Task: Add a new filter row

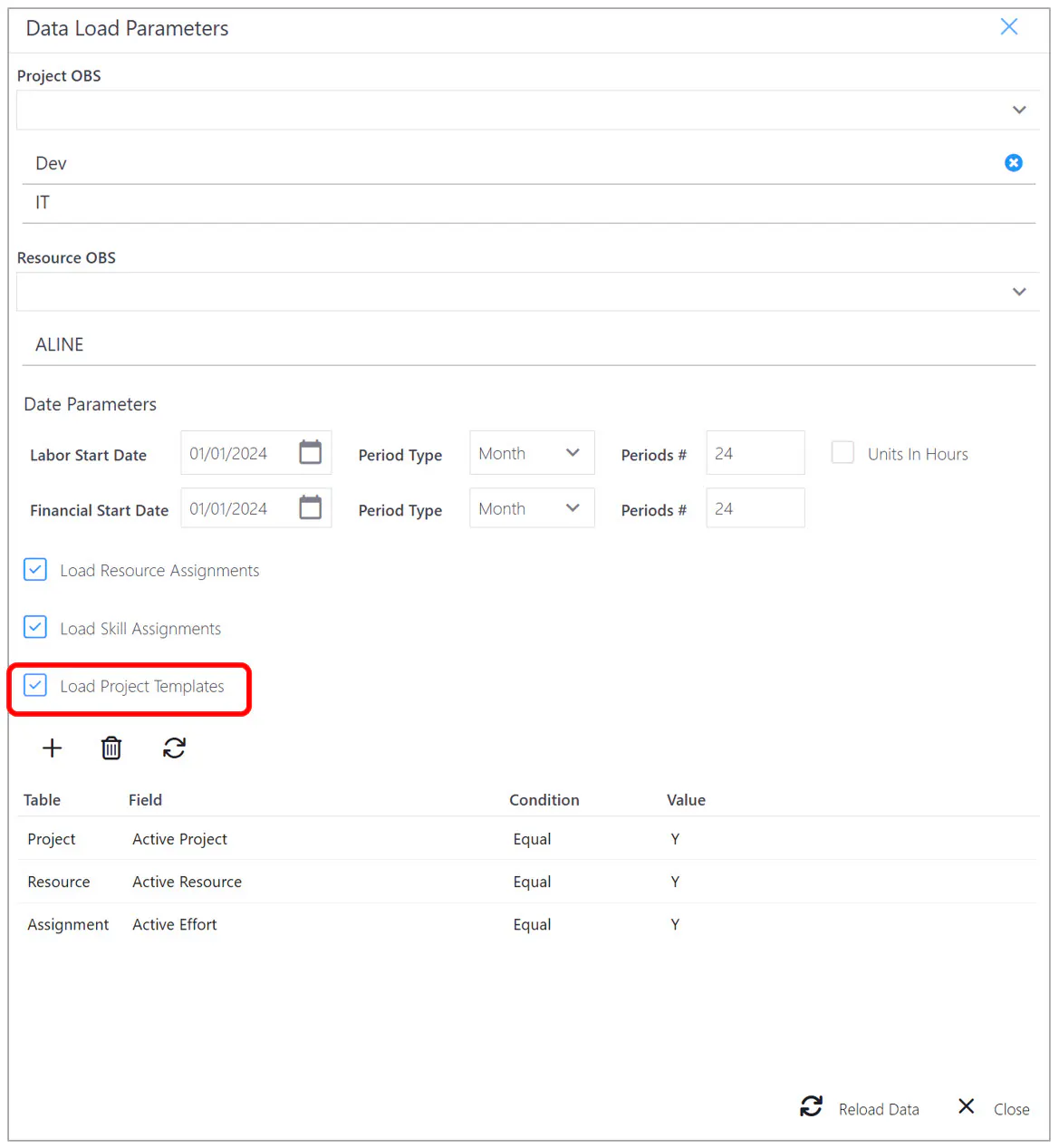Action: 53,748
